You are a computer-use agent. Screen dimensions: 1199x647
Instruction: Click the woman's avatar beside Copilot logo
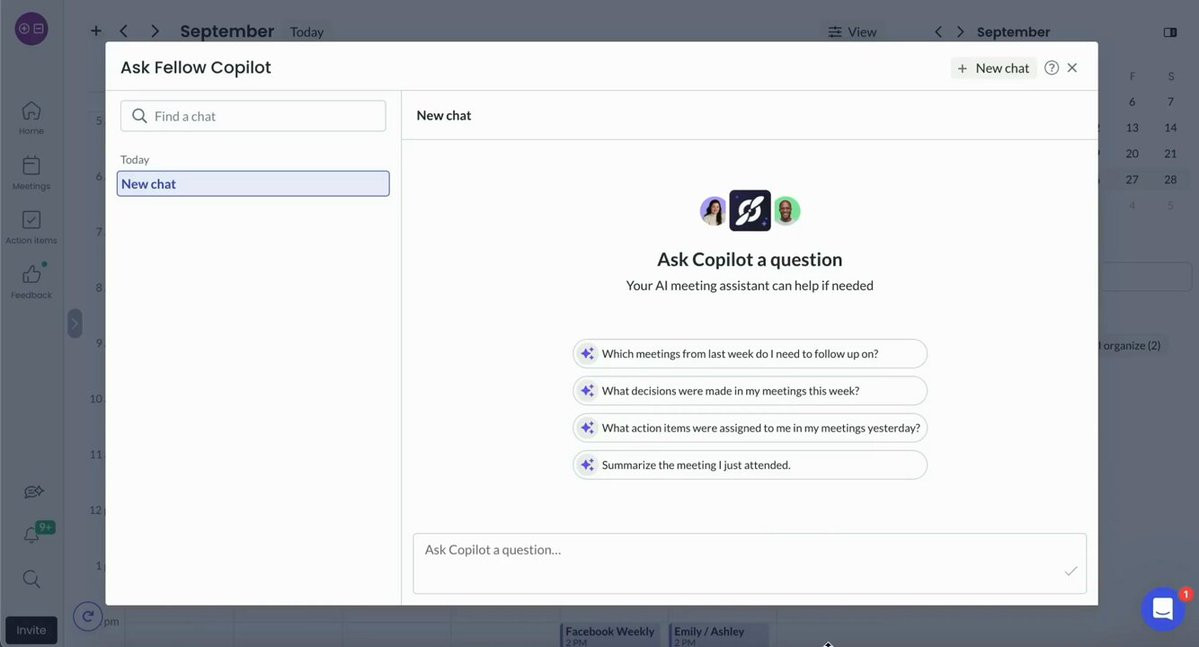[713, 211]
